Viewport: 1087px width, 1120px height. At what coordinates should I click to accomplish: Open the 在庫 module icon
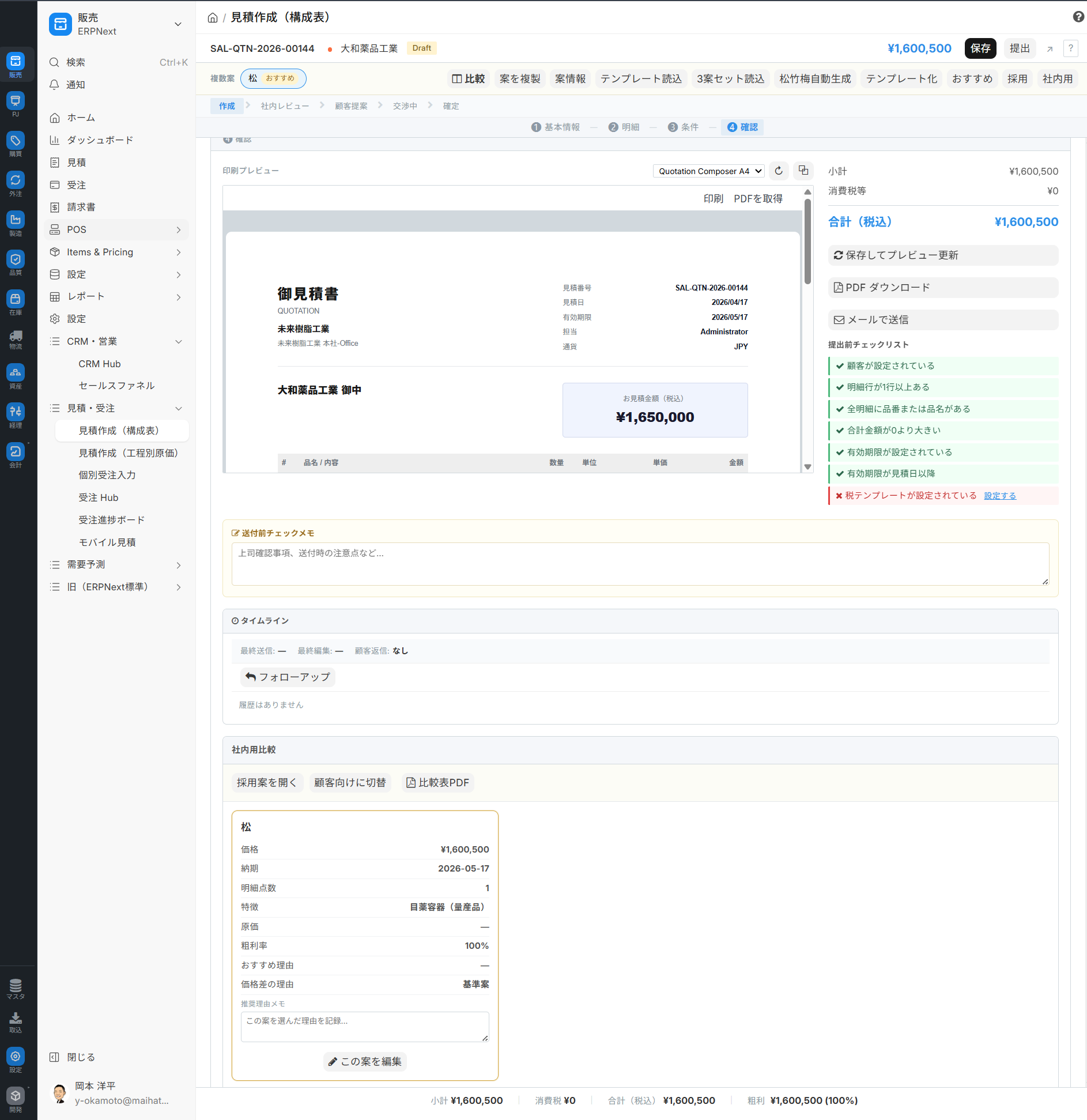point(16,302)
